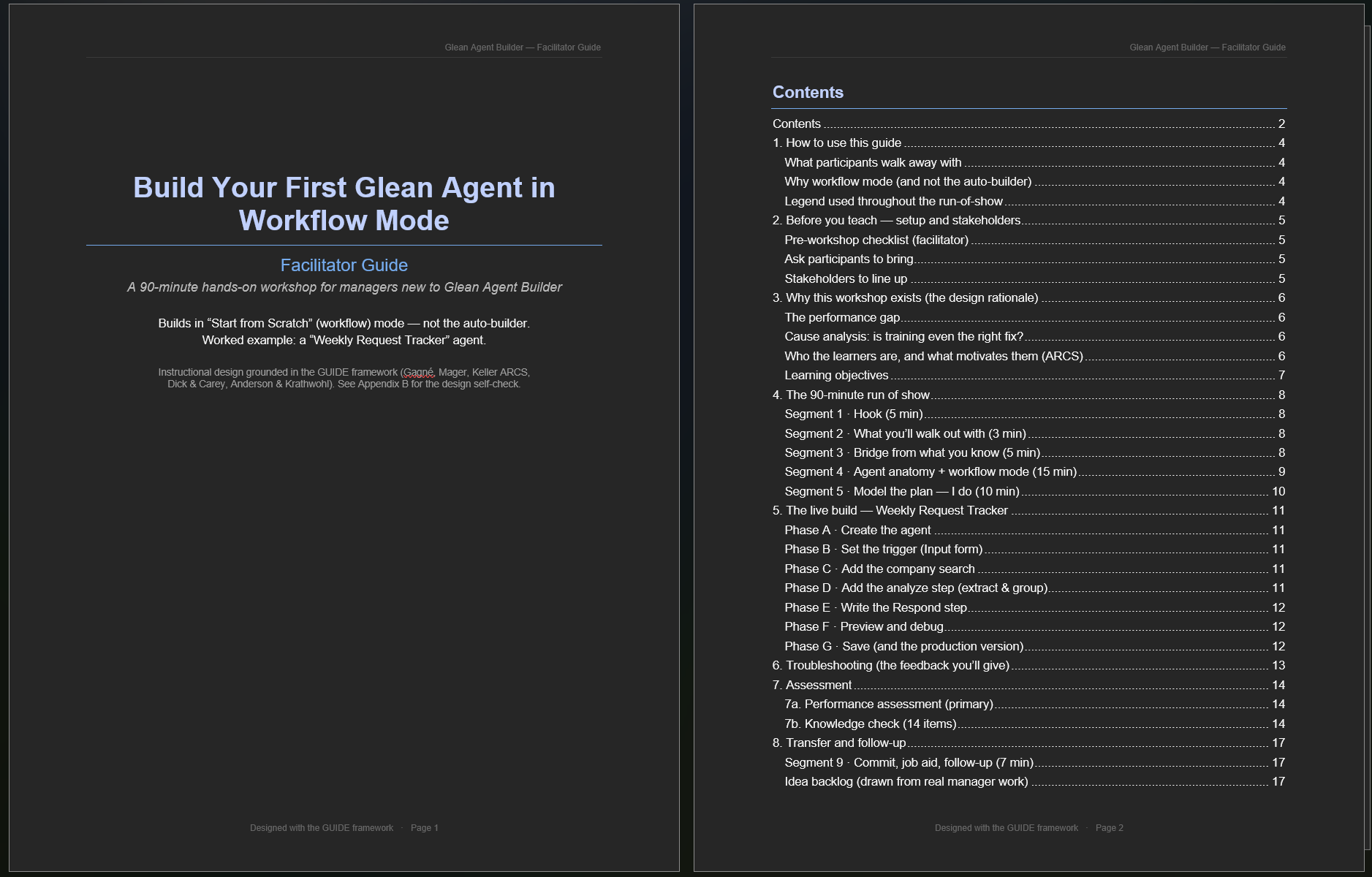Image resolution: width=1372 pixels, height=877 pixels.
Task: Click 'Segment 9 · Commit, job aid, follow-up'
Action: coord(1034,763)
